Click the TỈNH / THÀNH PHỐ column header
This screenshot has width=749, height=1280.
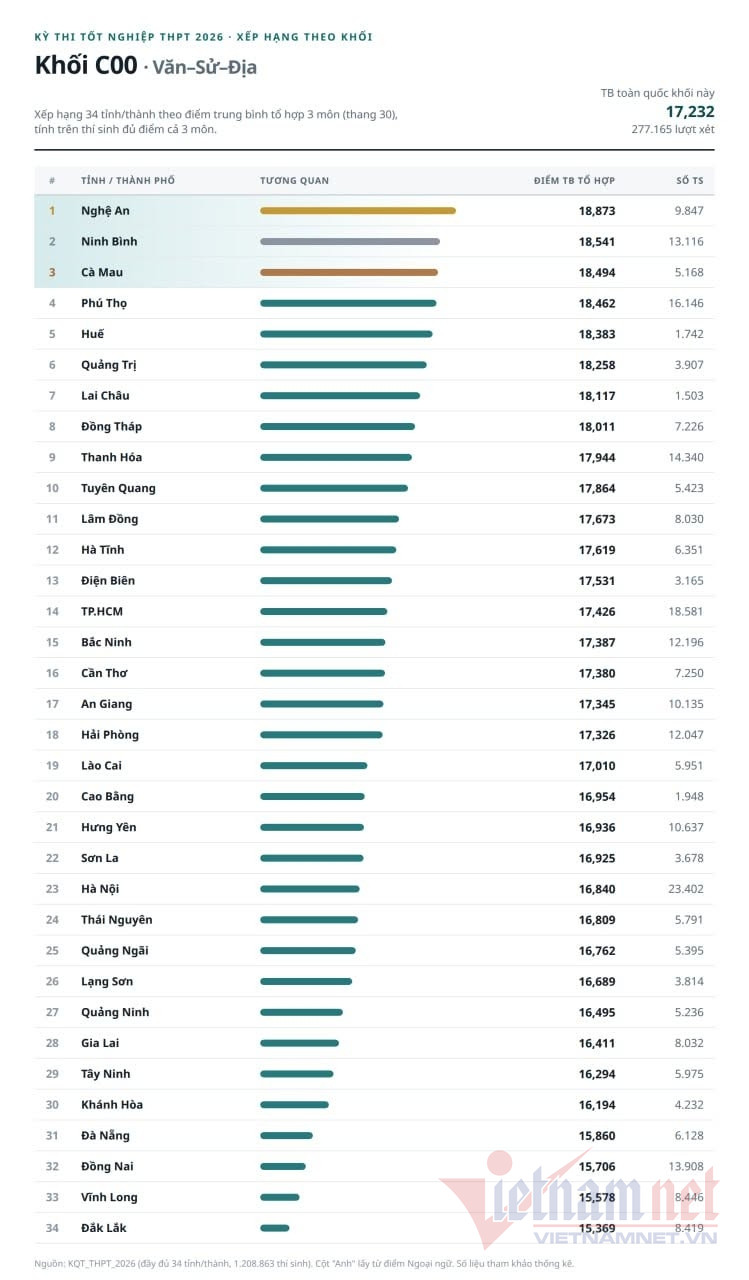tap(128, 181)
